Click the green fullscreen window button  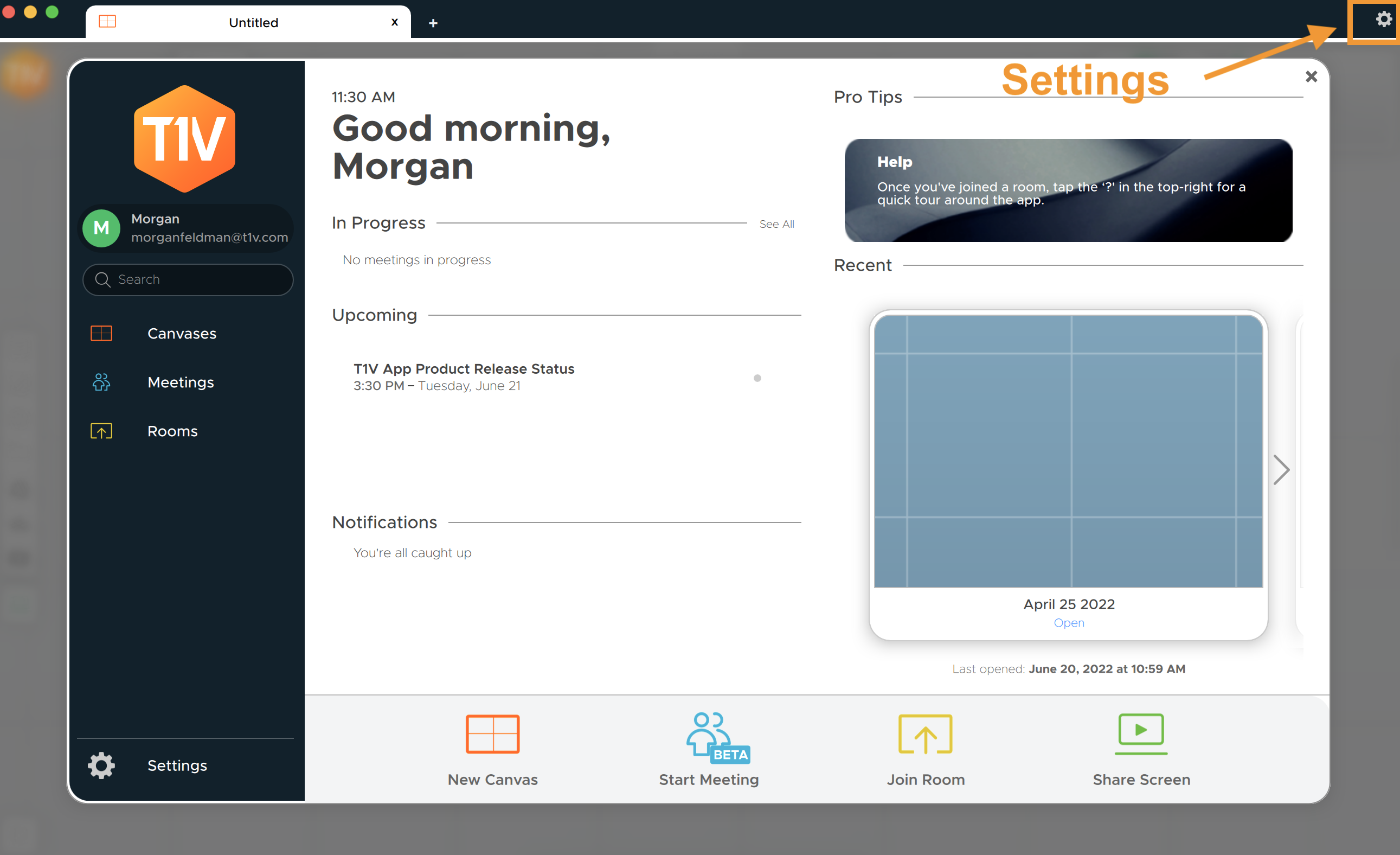pyautogui.click(x=52, y=11)
